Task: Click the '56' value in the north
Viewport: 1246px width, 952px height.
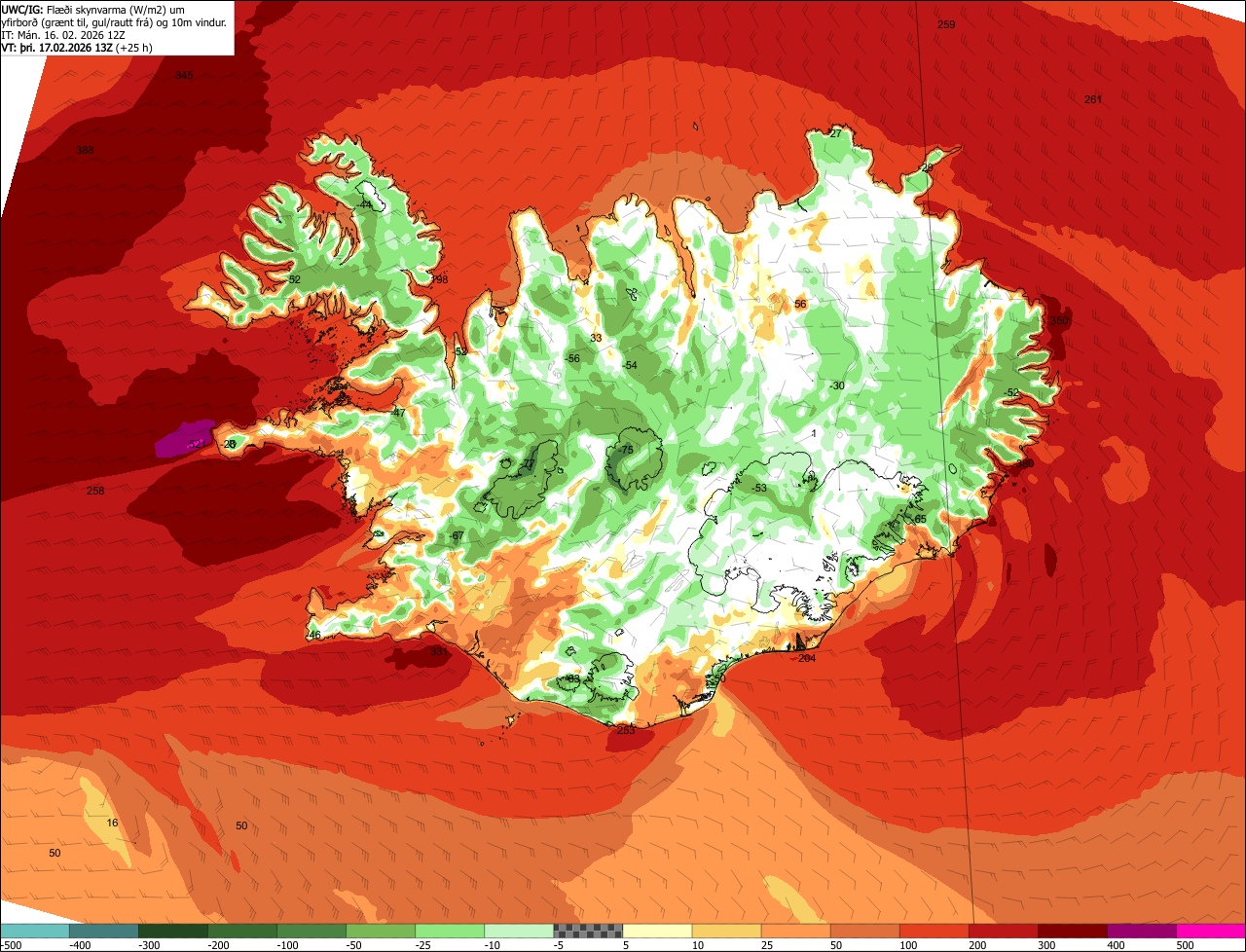Action: click(x=800, y=305)
